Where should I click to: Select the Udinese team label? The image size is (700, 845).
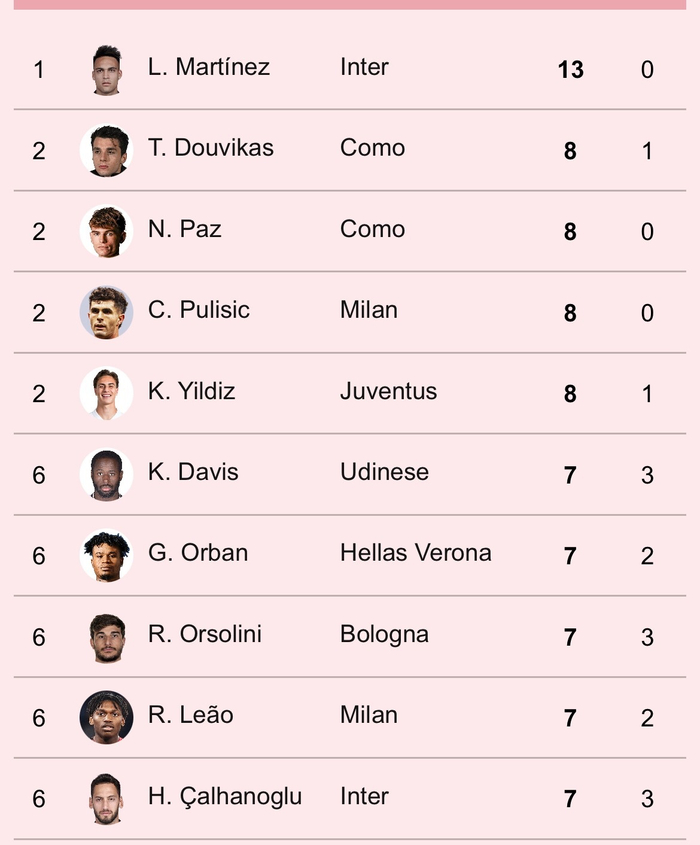[x=384, y=472]
